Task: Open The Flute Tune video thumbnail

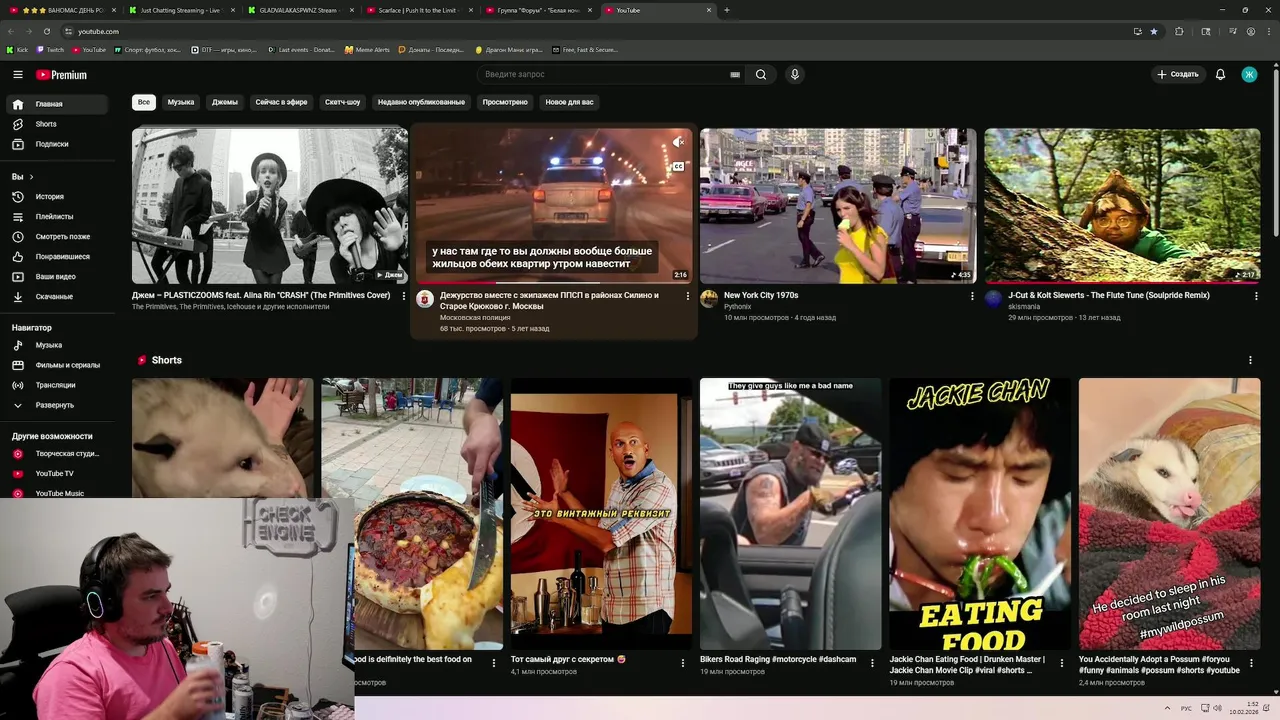Action: click(1122, 205)
